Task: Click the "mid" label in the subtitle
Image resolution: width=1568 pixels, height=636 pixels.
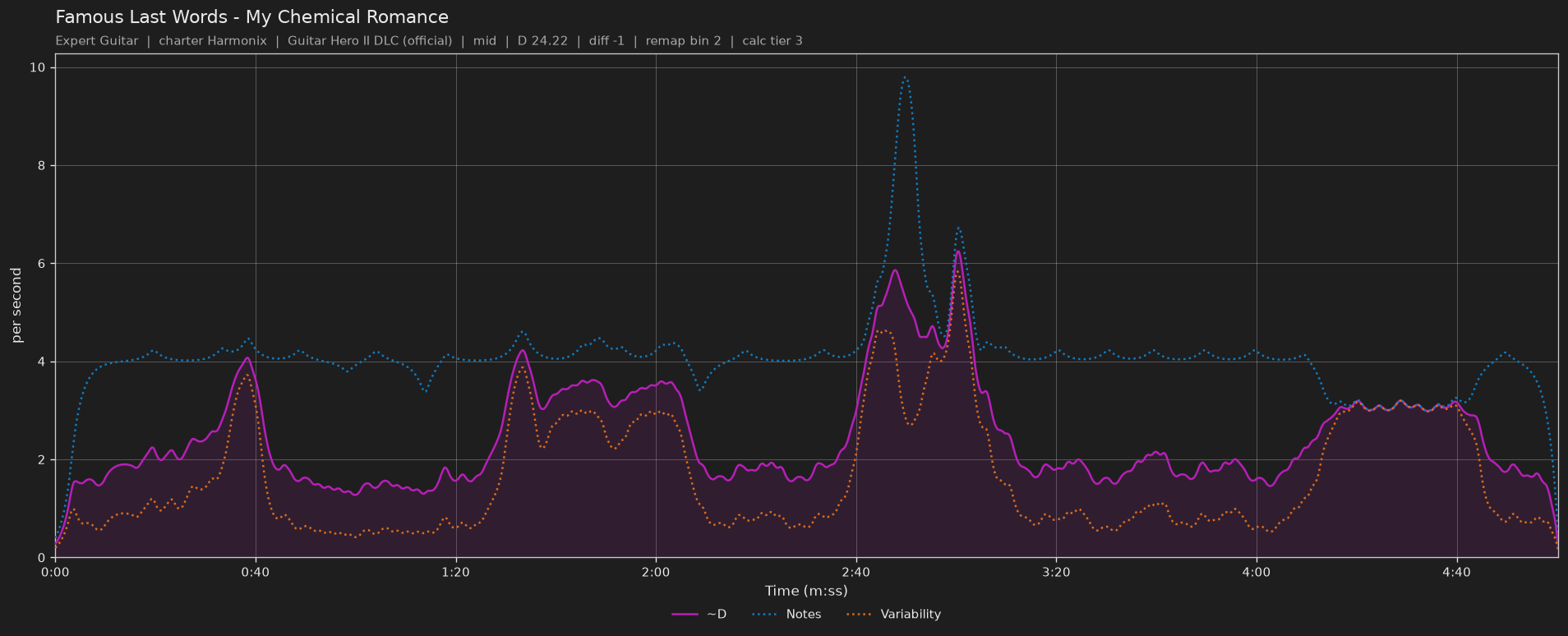Action: [485, 41]
